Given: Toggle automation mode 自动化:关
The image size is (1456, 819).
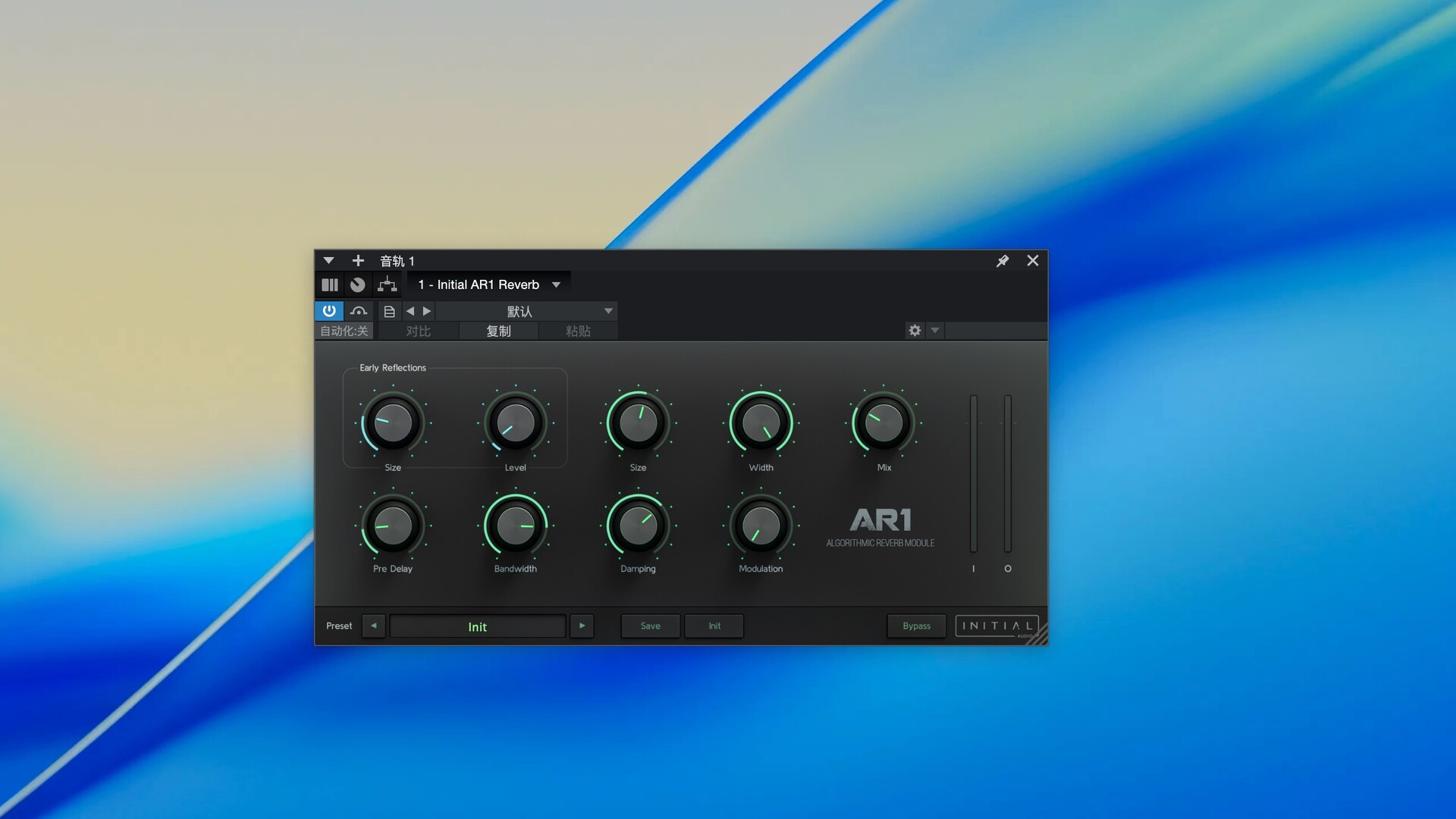Looking at the screenshot, I should (x=344, y=331).
